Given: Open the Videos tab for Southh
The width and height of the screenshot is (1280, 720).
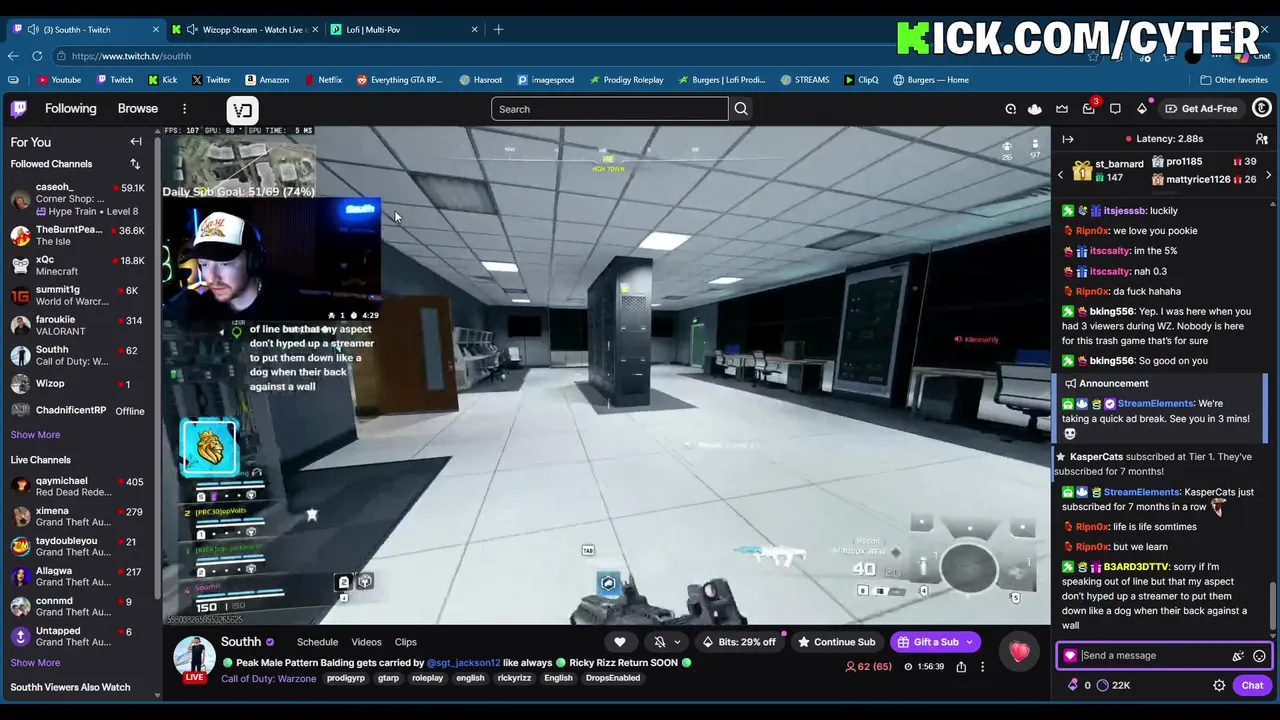Looking at the screenshot, I should [x=366, y=642].
